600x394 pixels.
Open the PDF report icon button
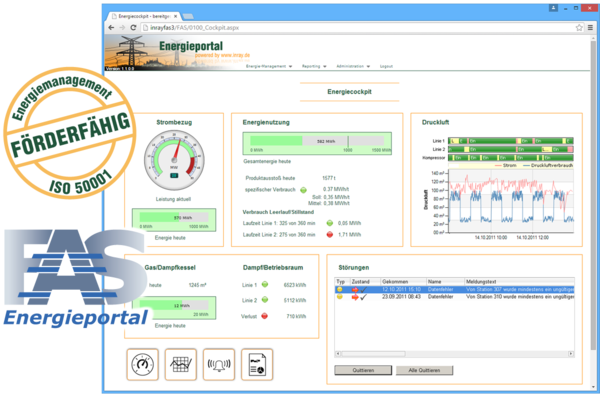coord(257,364)
